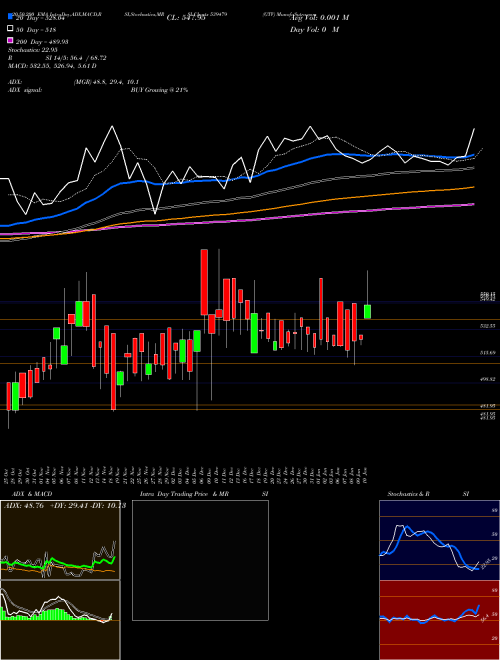The width and height of the screenshot is (500, 660).
Task: Click the 'Day Vol: 0 M' text
Action: (x=314, y=30)
